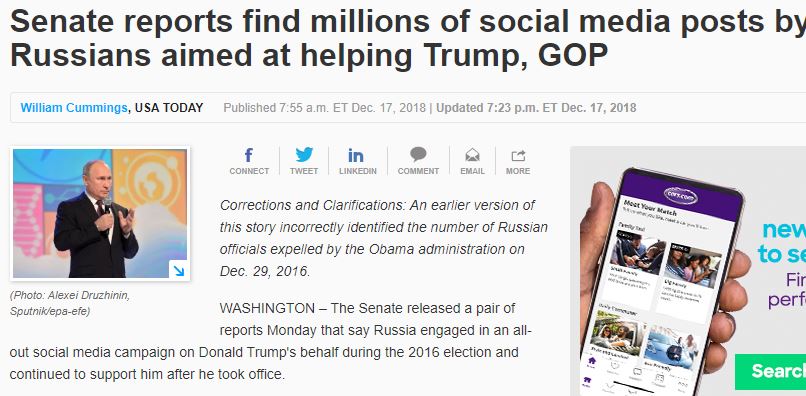Viewport: 806px width, 396px height.
Task: Open William Cummings author link
Action: (x=74, y=108)
